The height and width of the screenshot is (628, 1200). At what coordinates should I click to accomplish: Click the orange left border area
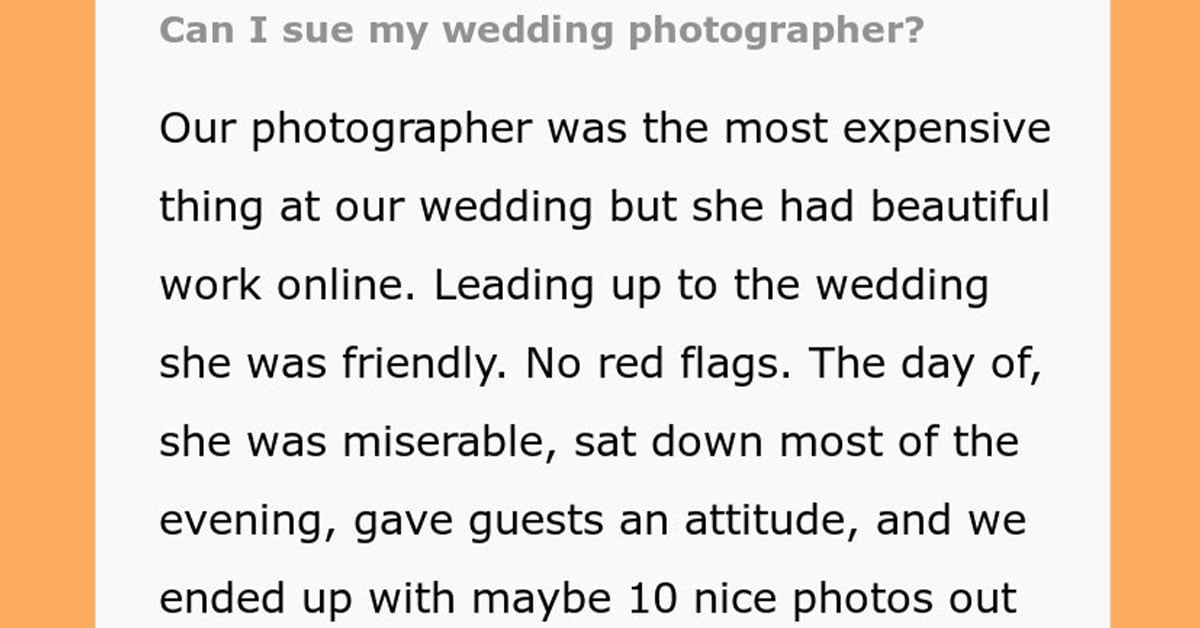[47, 314]
